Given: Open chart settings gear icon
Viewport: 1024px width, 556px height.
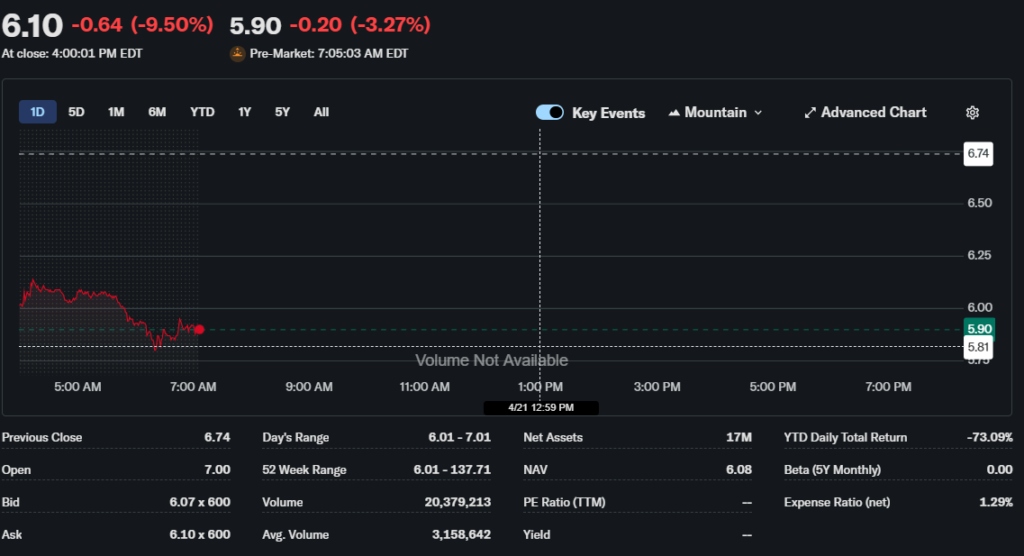Looking at the screenshot, I should [x=972, y=113].
